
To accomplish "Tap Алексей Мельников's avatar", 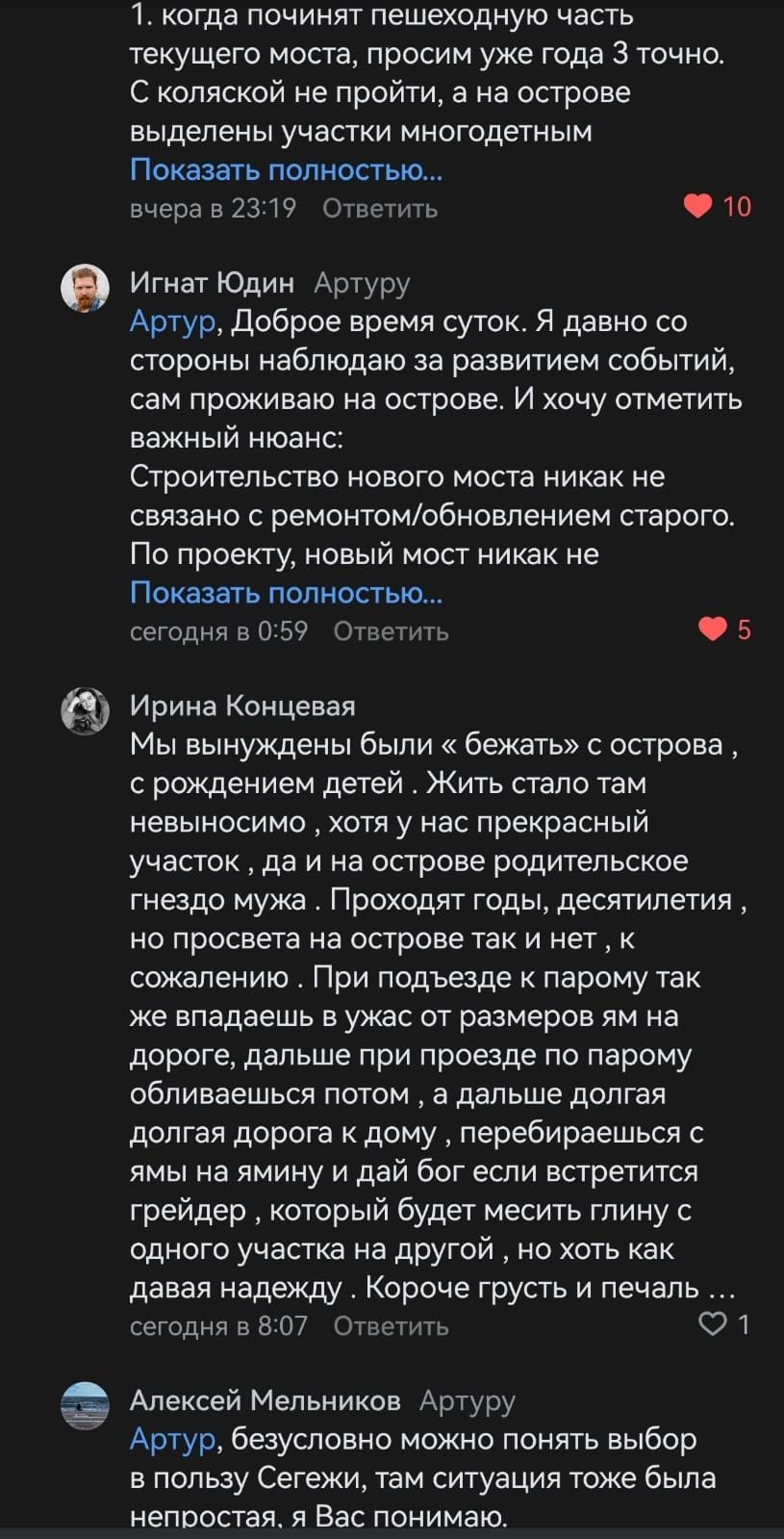I will point(86,1406).
